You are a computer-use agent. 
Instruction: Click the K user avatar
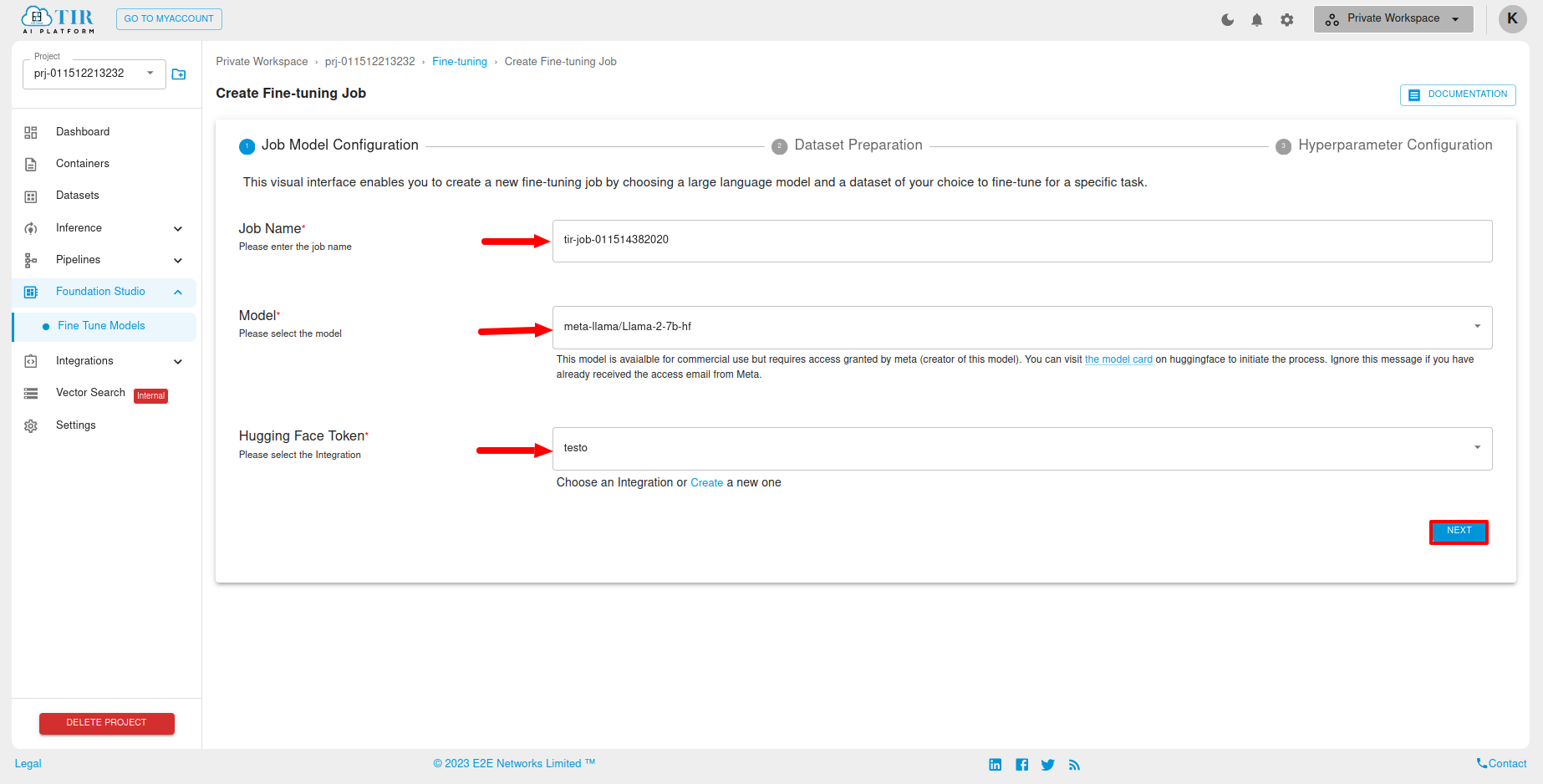[x=1512, y=18]
